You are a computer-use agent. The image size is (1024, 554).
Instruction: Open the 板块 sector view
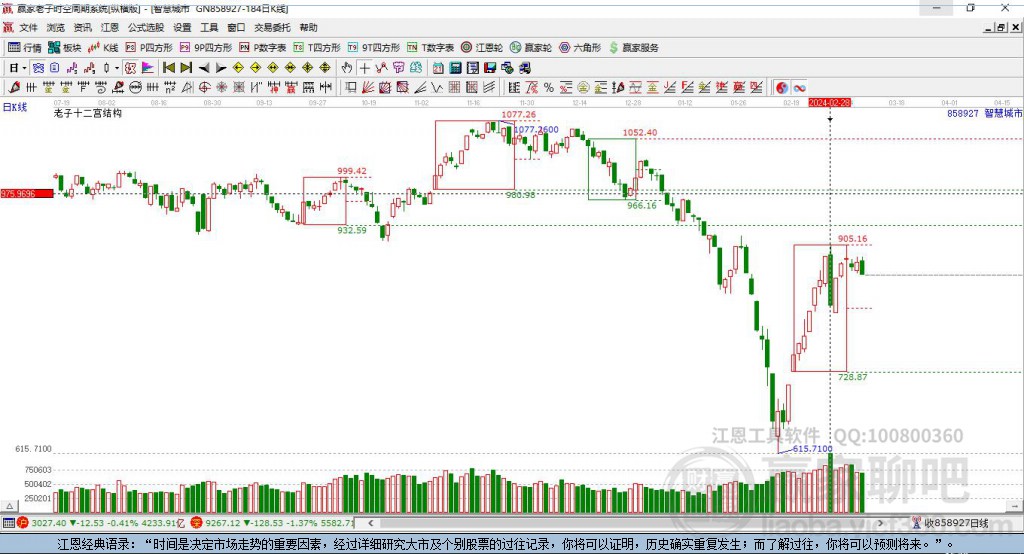[x=64, y=48]
